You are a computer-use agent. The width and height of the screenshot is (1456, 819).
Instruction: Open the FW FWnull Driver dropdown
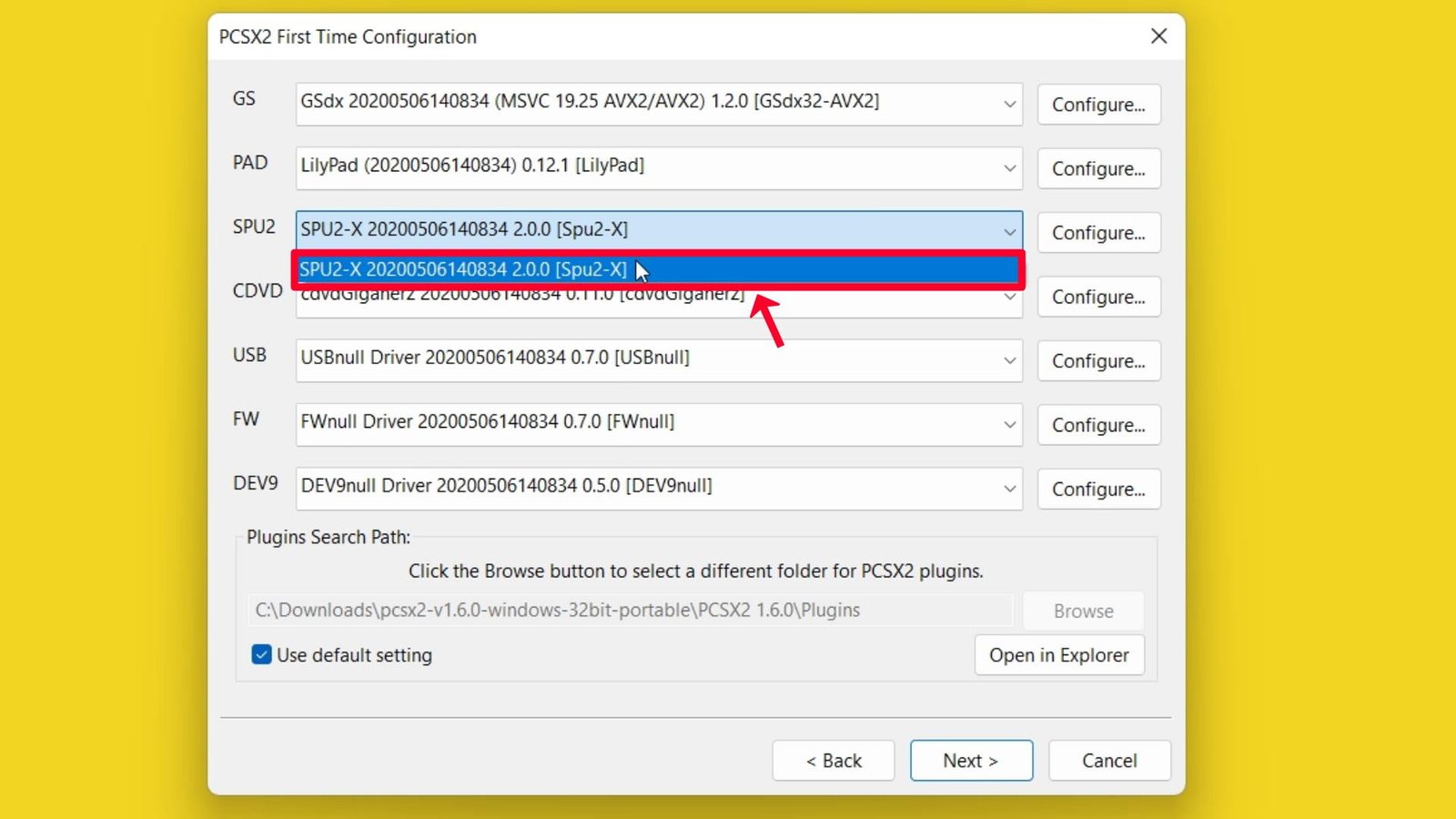click(x=659, y=424)
